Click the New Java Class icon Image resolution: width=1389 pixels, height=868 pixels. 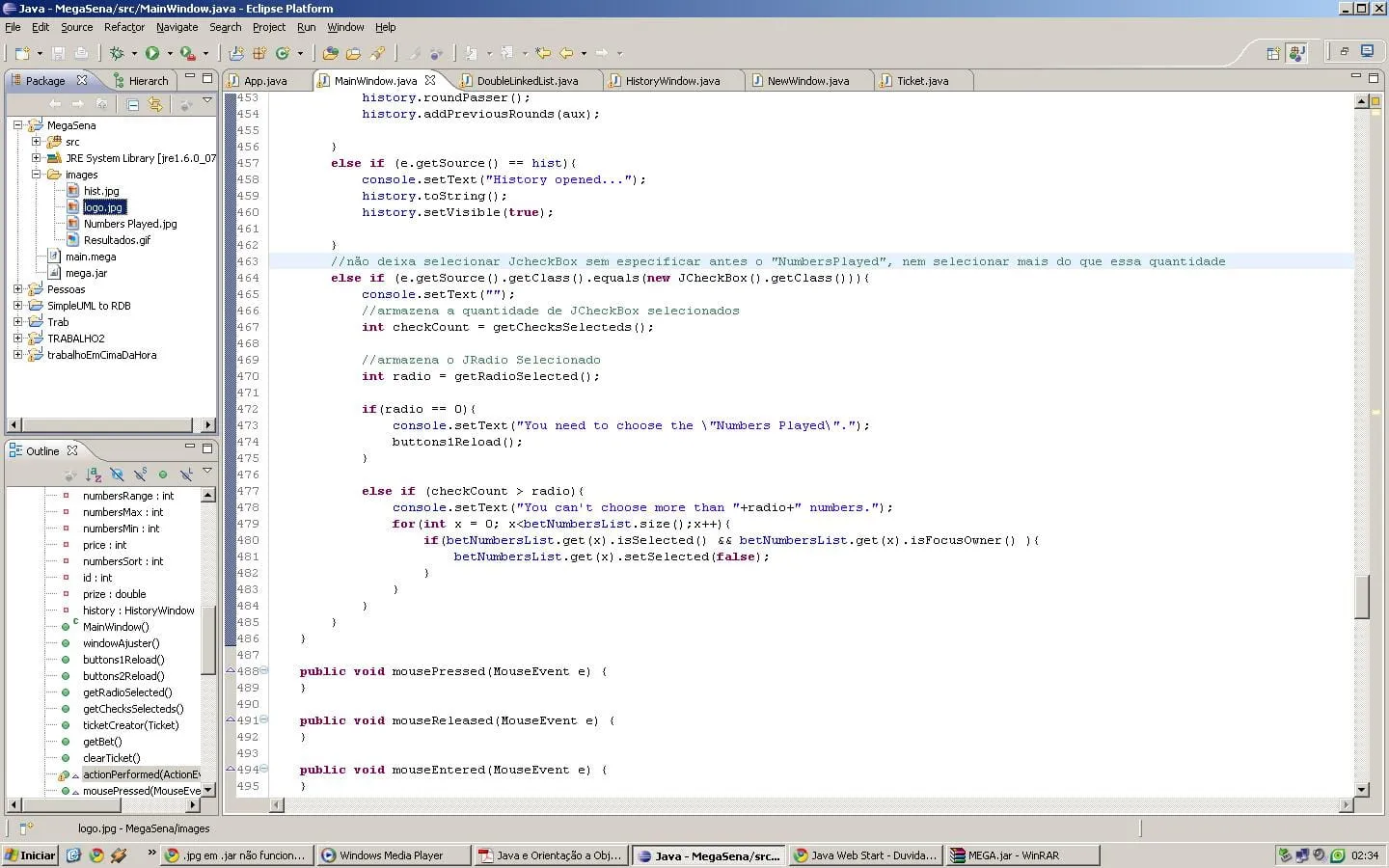point(283,53)
